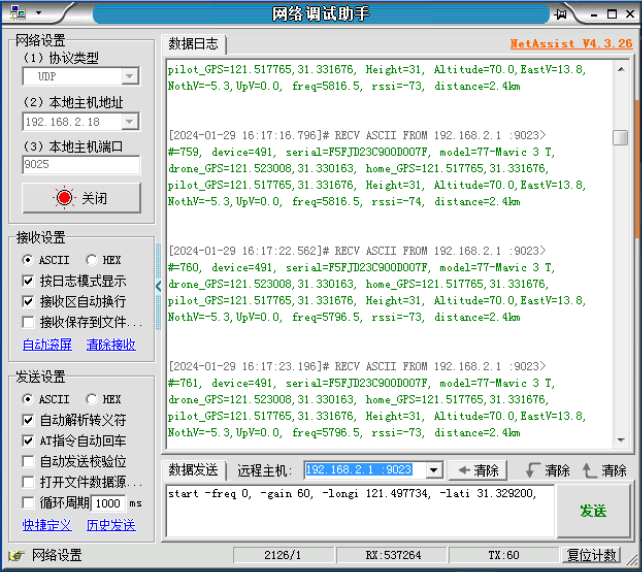Image resolution: width=643 pixels, height=572 pixels.
Task: Select HEX radio in 接收设置
Action: pyautogui.click(x=91, y=260)
